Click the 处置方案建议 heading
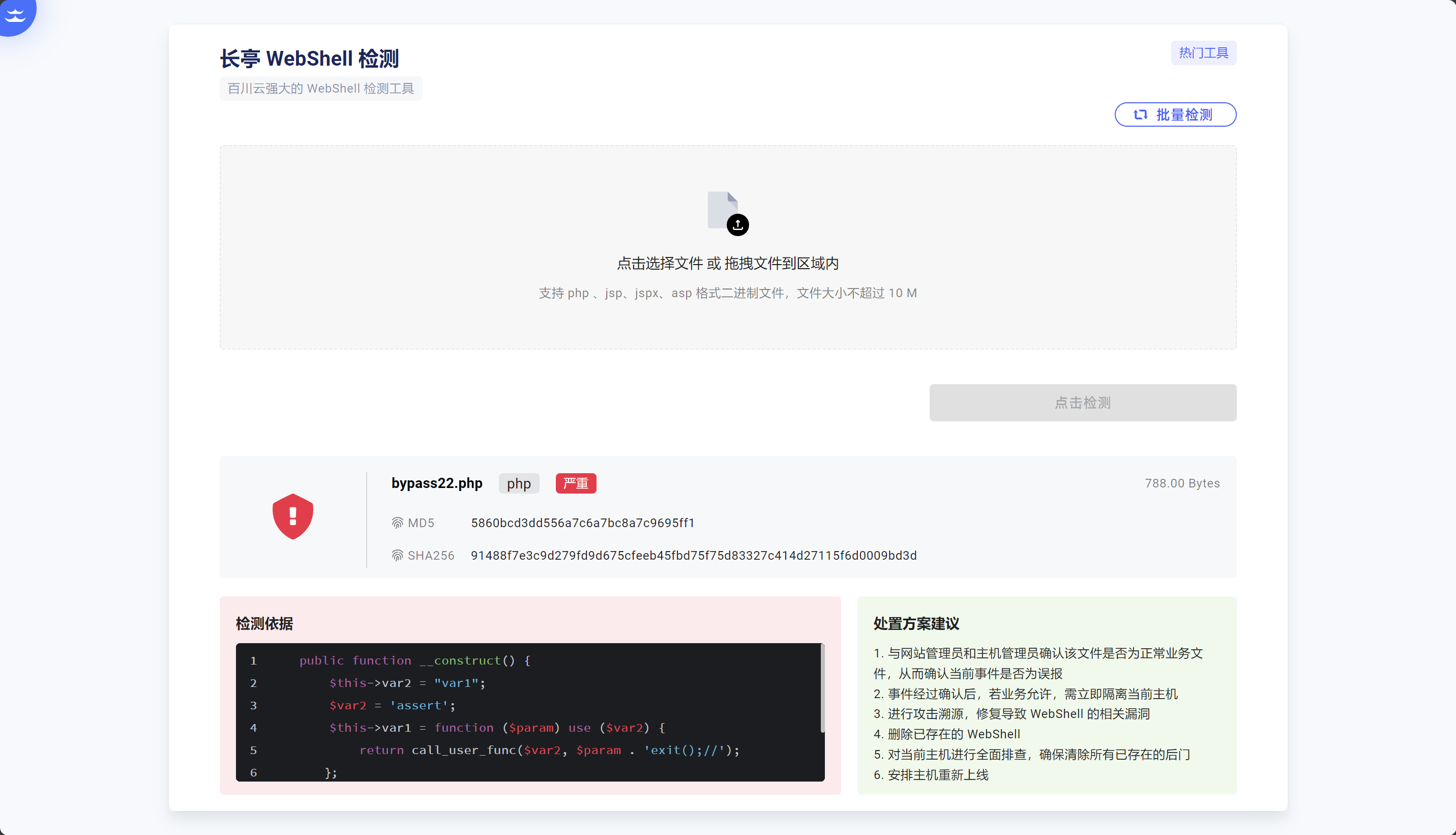The height and width of the screenshot is (835, 1456). pyautogui.click(x=916, y=623)
